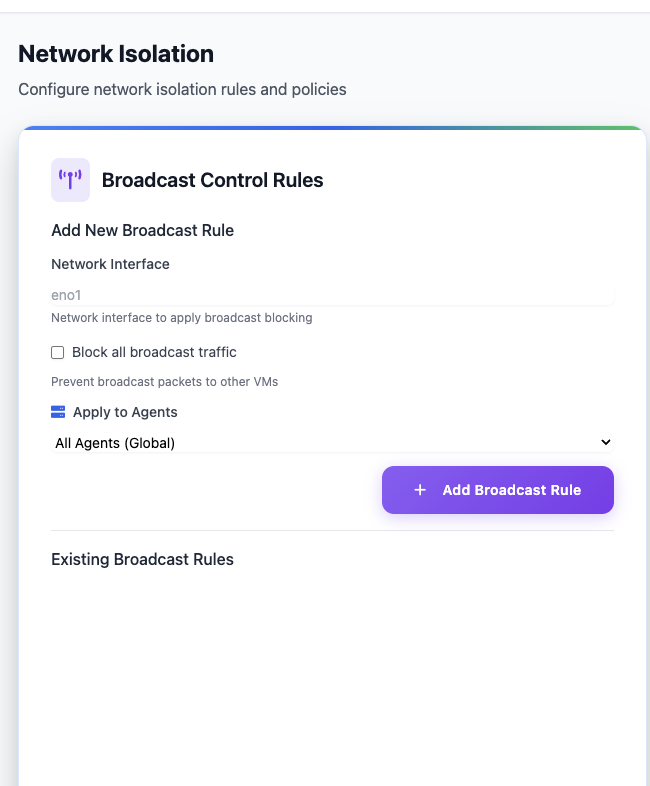Click the Add New Broadcast Rule subheading

(x=142, y=230)
